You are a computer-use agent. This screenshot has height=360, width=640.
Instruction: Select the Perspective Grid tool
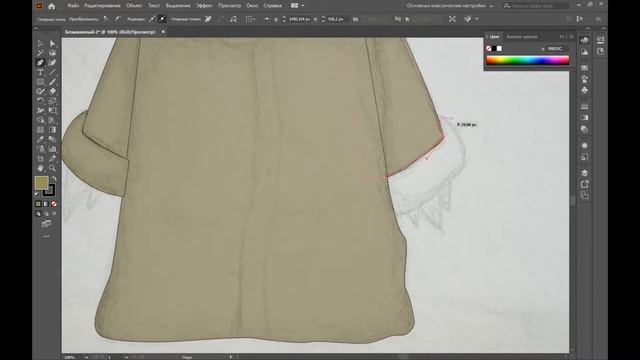52,120
